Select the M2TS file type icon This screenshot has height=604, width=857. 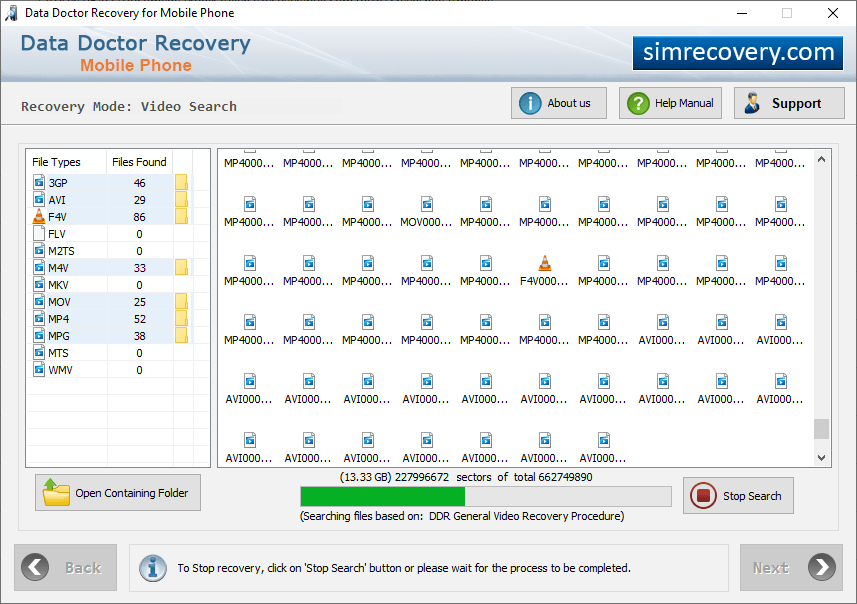[39, 250]
